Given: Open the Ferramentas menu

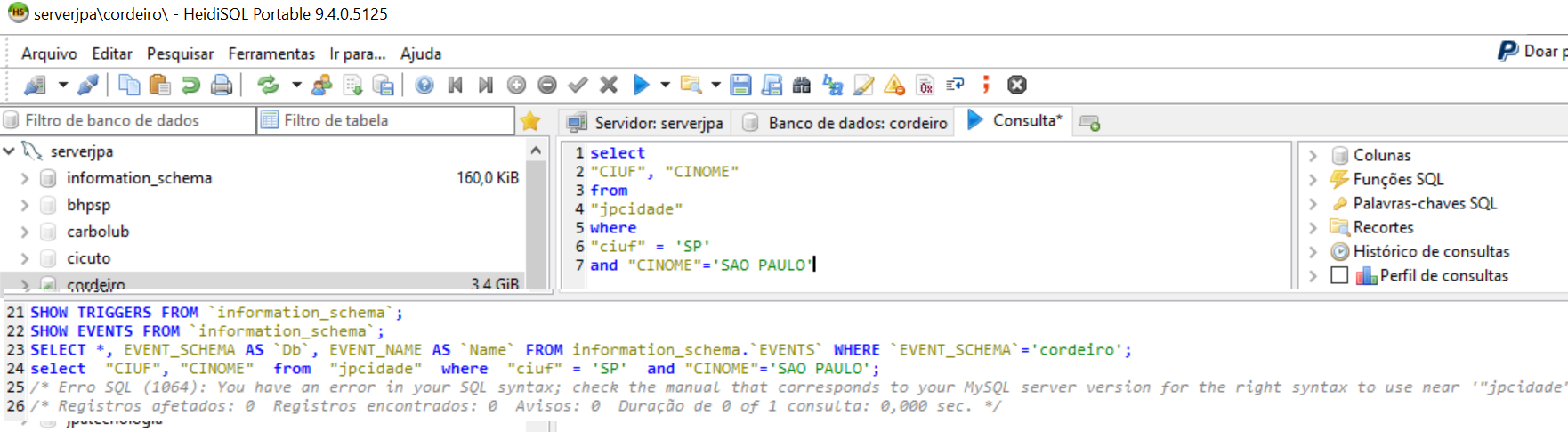Looking at the screenshot, I should [x=271, y=53].
